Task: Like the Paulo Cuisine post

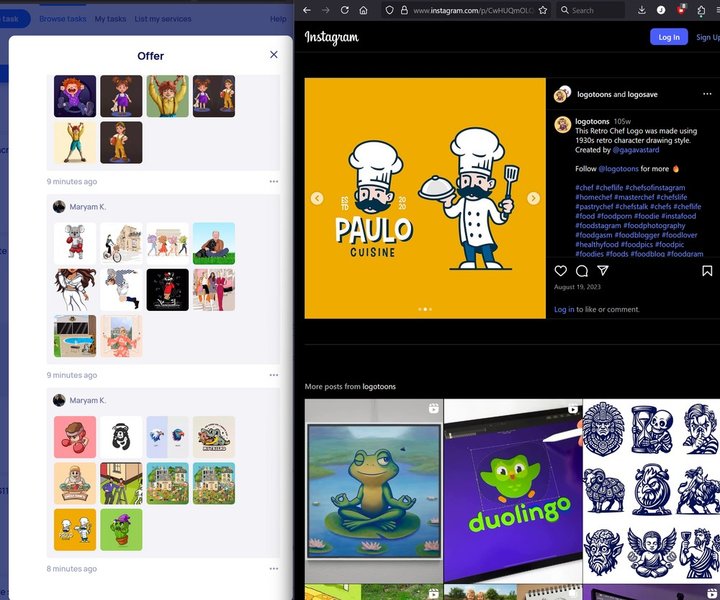Action: coord(560,271)
